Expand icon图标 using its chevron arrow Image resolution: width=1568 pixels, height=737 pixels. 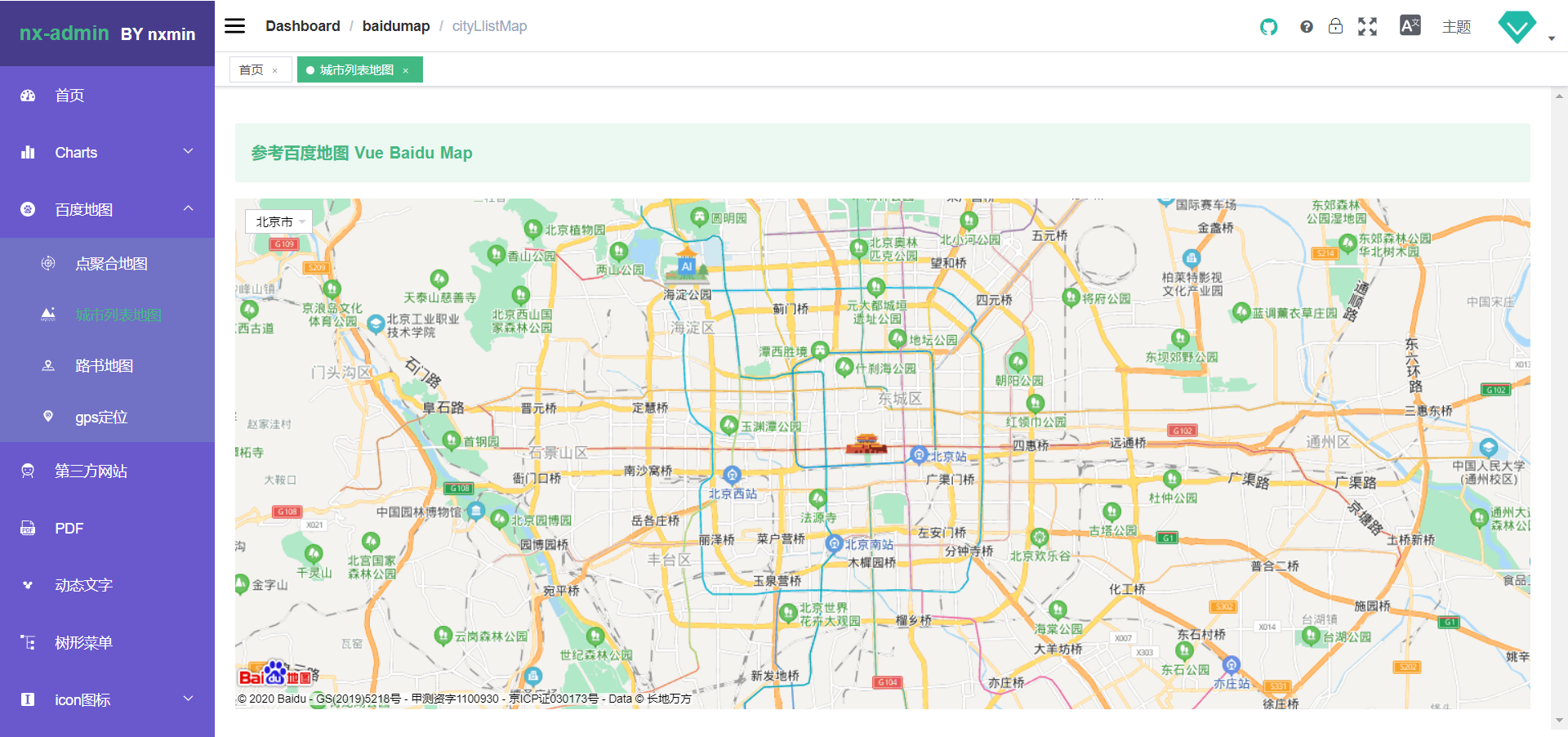(189, 699)
